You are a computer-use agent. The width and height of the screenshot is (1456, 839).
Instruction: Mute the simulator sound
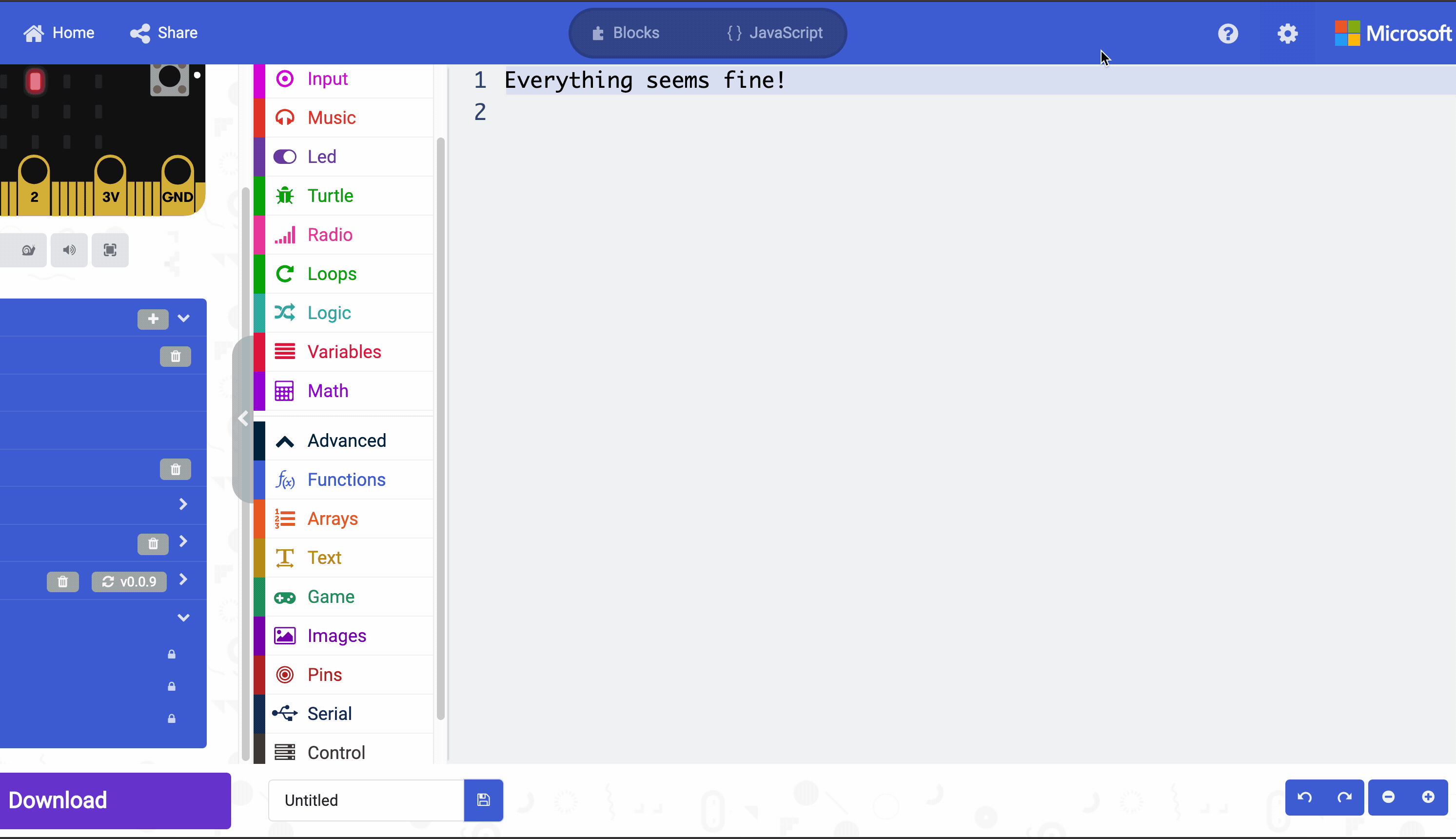tap(69, 250)
